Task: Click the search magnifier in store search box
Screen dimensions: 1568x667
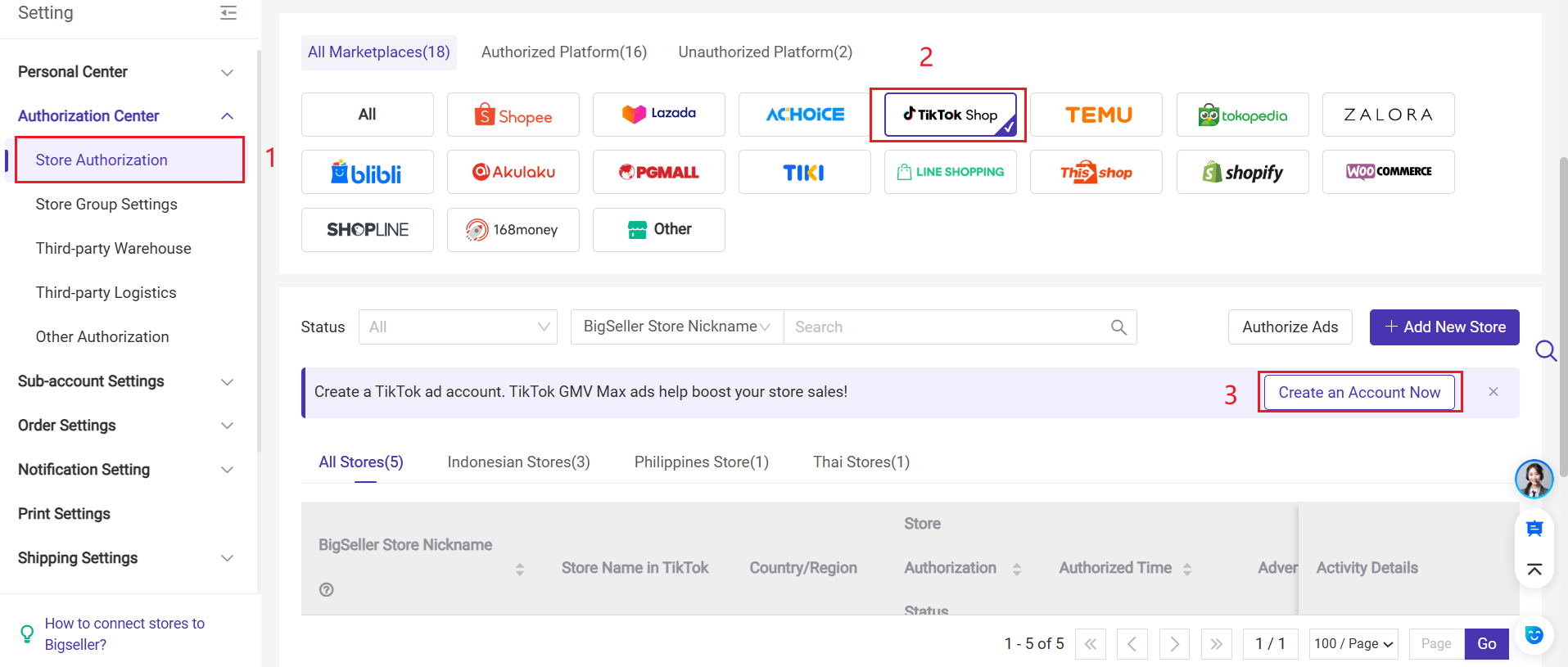Action: [x=1118, y=327]
